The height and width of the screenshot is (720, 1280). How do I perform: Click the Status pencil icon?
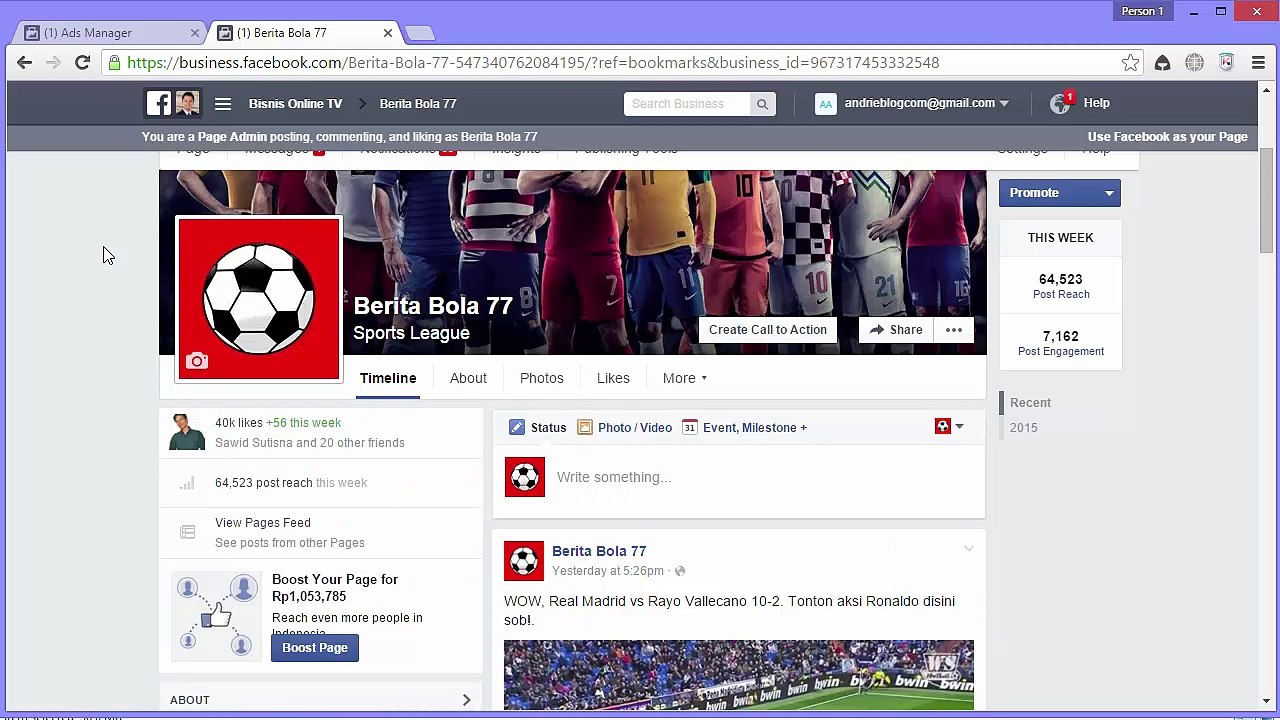pos(517,427)
